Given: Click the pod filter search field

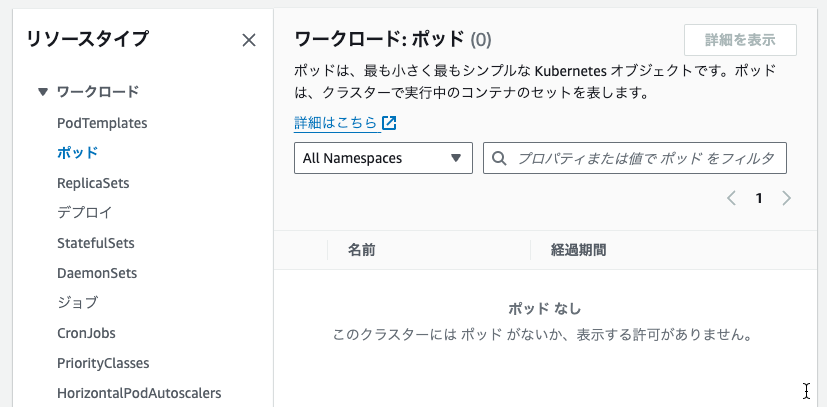Looking at the screenshot, I should pyautogui.click(x=634, y=158).
